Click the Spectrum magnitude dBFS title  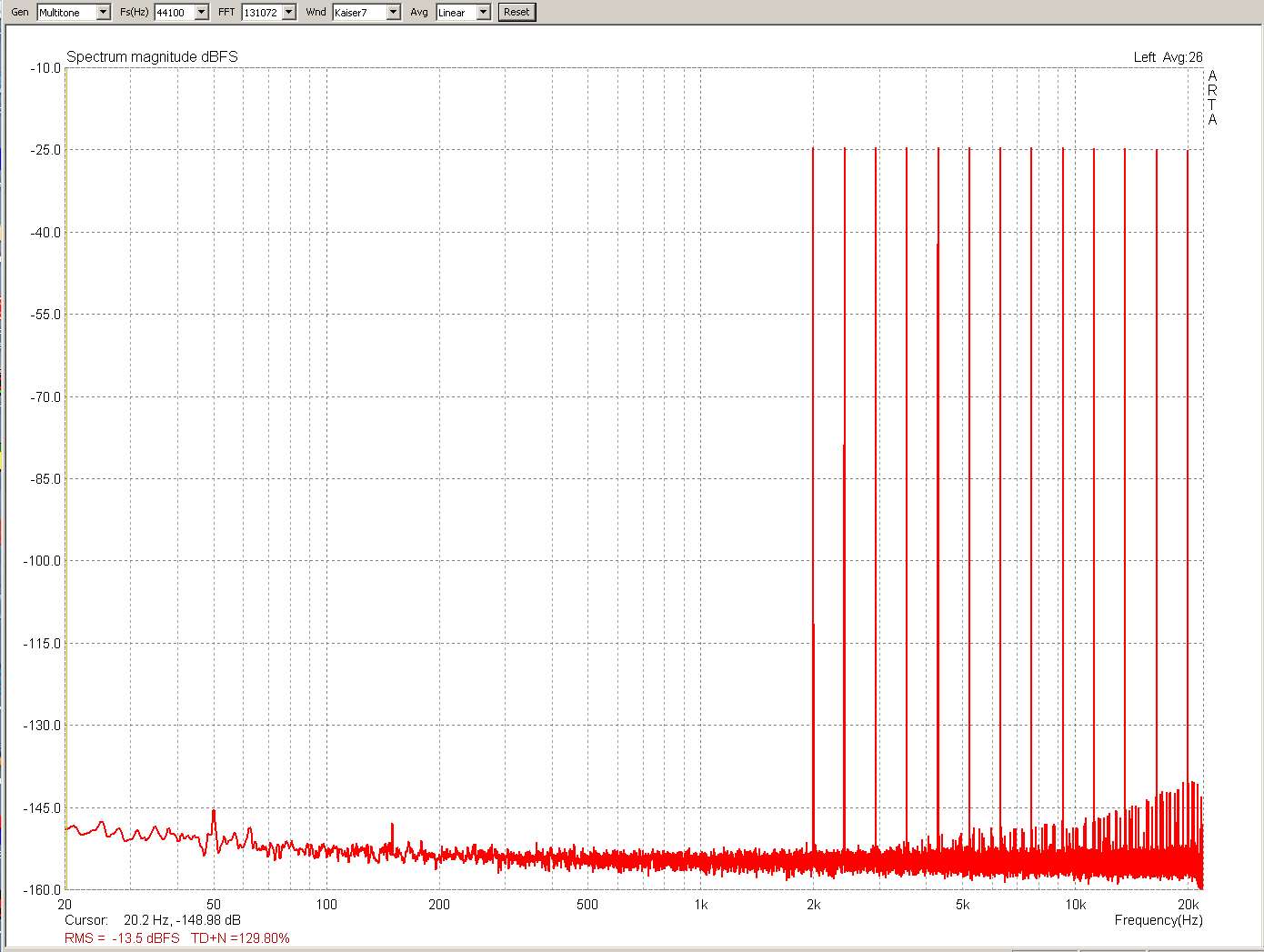(x=152, y=56)
